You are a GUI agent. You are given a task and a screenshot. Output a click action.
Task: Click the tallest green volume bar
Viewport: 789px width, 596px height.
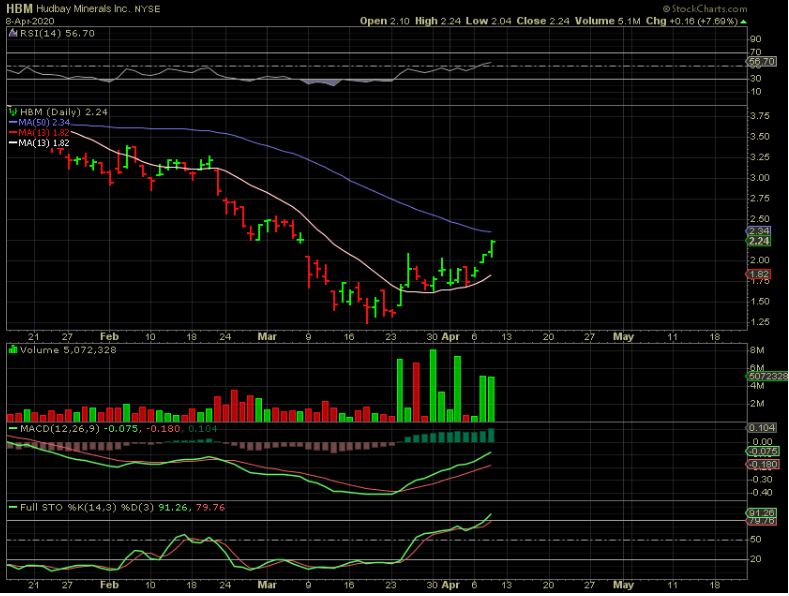tap(433, 384)
